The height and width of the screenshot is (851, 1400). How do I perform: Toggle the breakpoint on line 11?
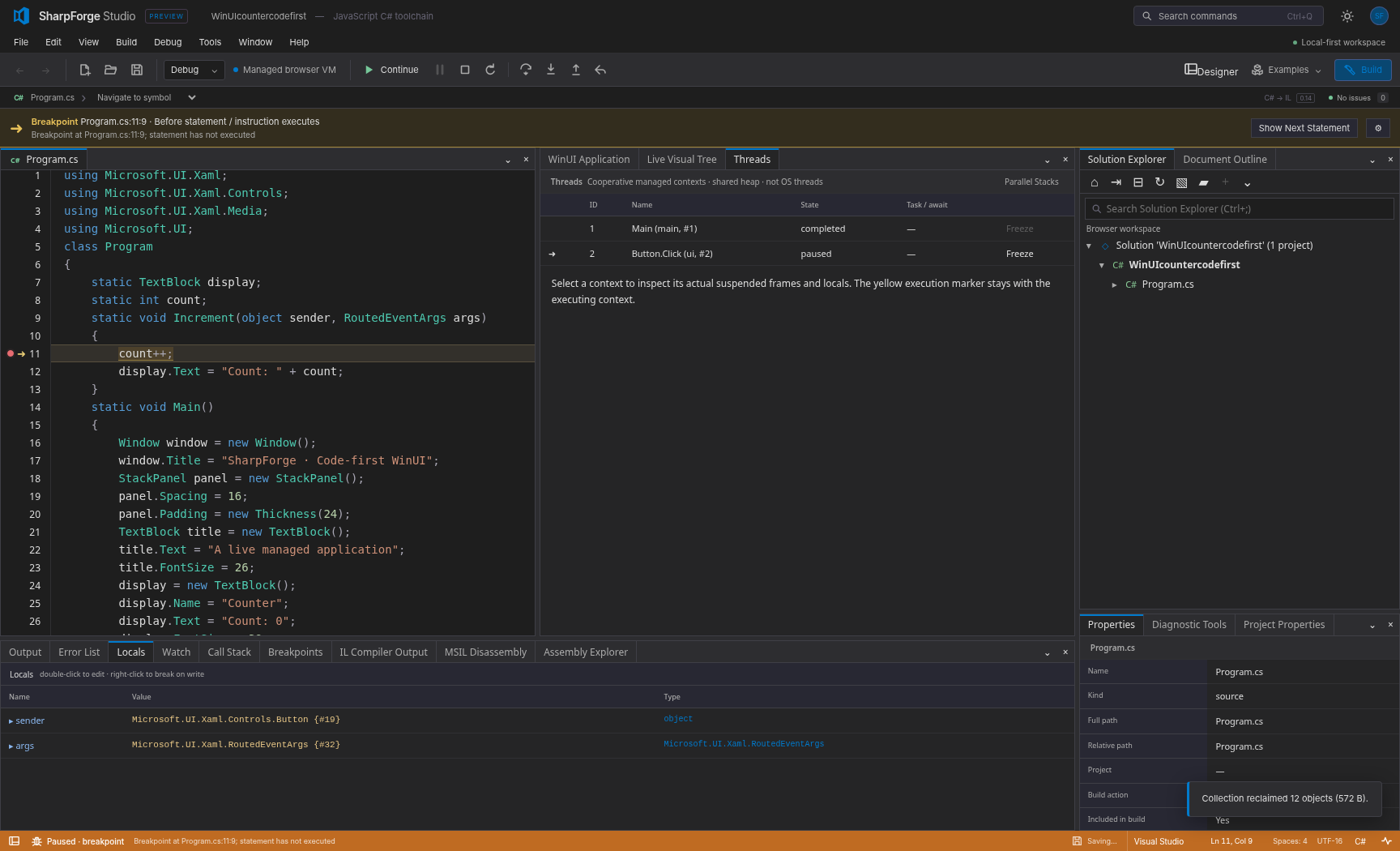(11, 353)
